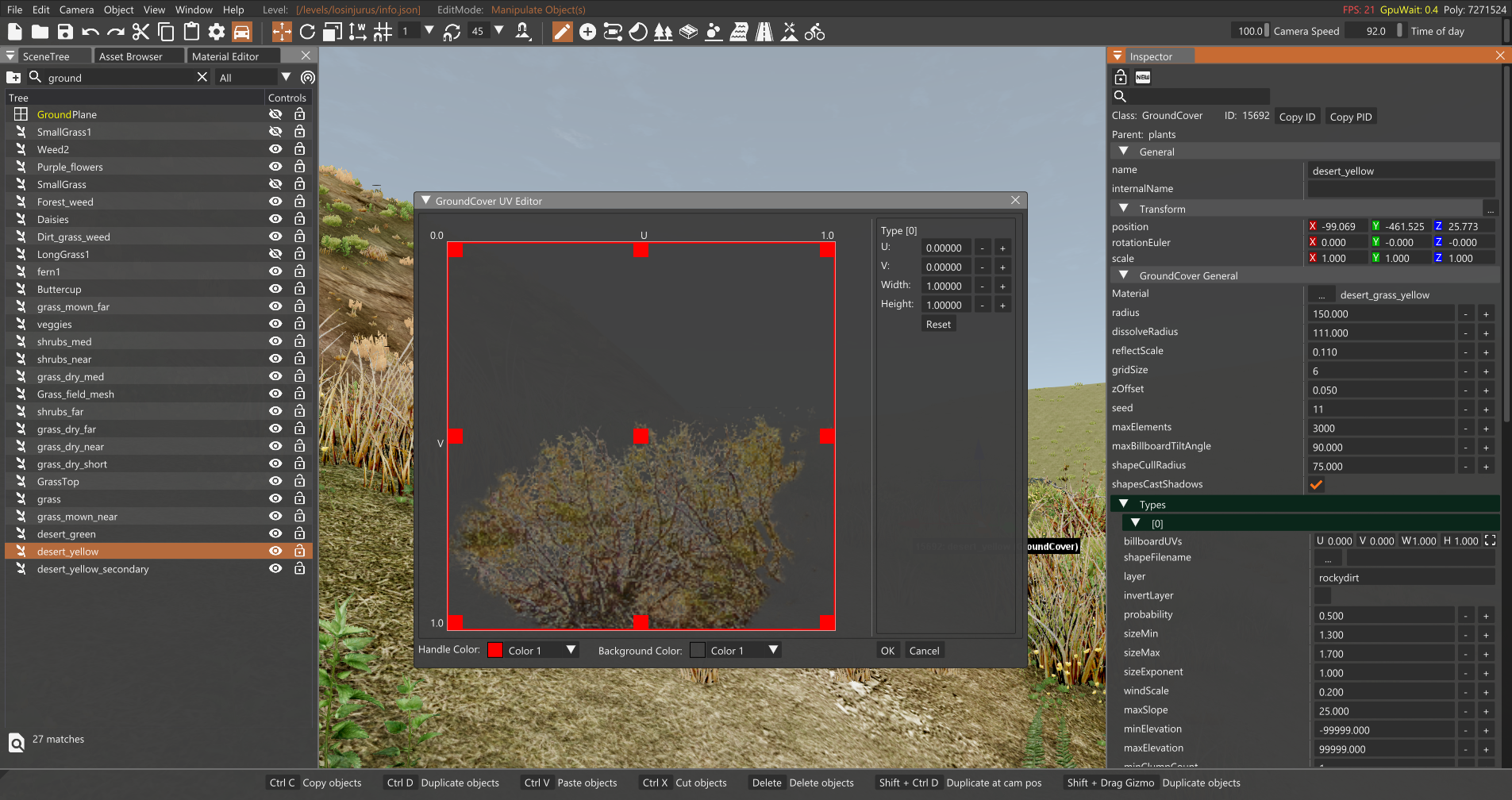Viewport: 1512px width, 800px height.
Task: Click the red Handle Color swatch
Action: click(495, 650)
